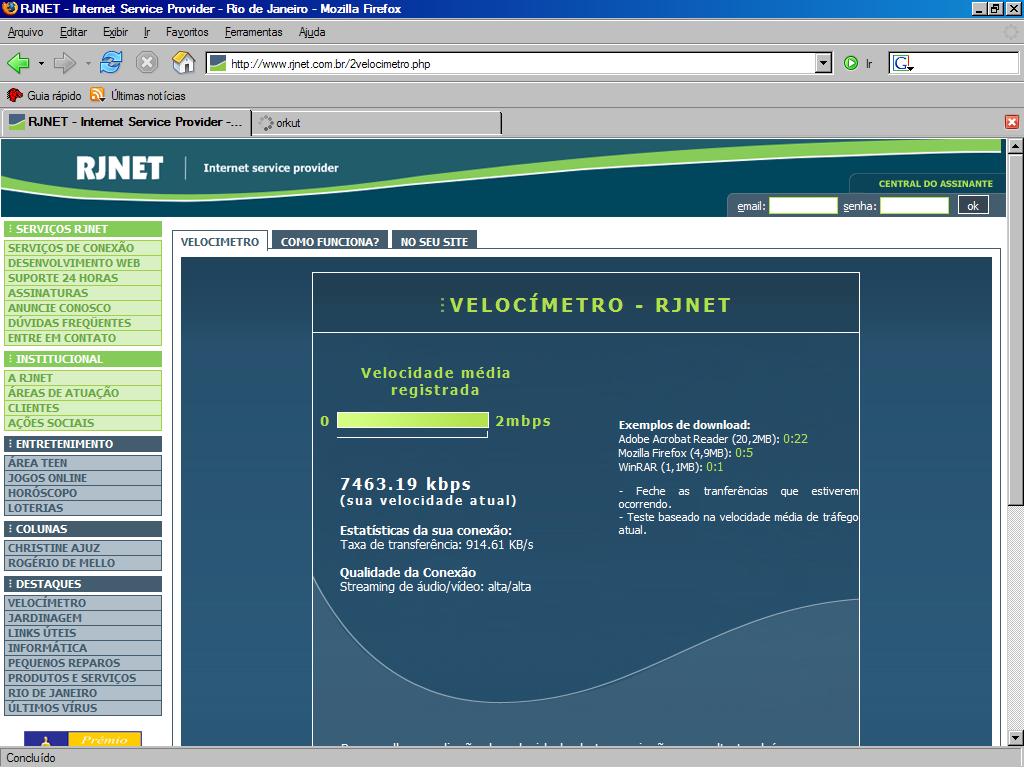Open the Ferramentas menu
The width and height of the screenshot is (1024, 768).
[253, 32]
